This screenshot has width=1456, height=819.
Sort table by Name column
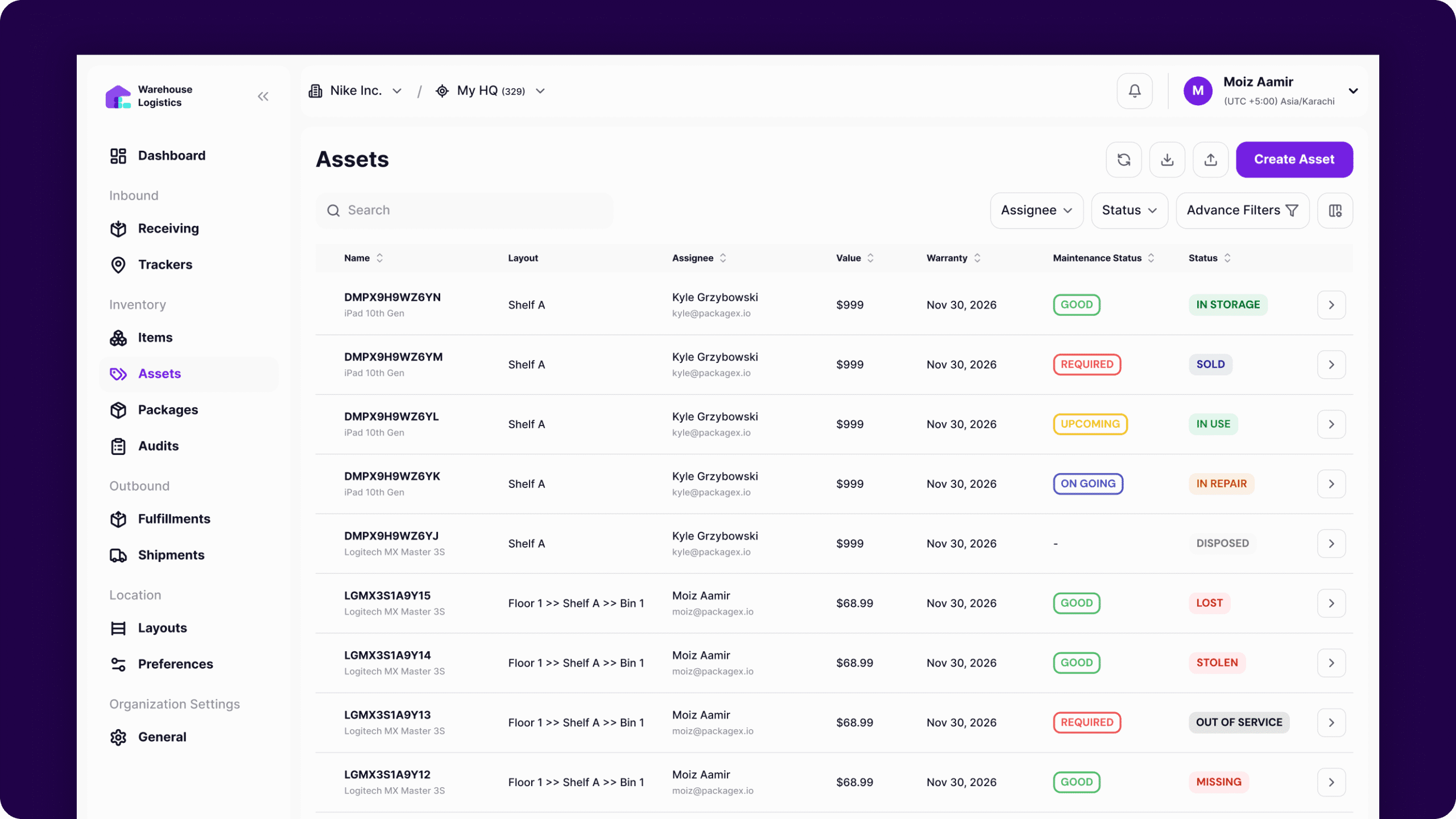click(379, 258)
